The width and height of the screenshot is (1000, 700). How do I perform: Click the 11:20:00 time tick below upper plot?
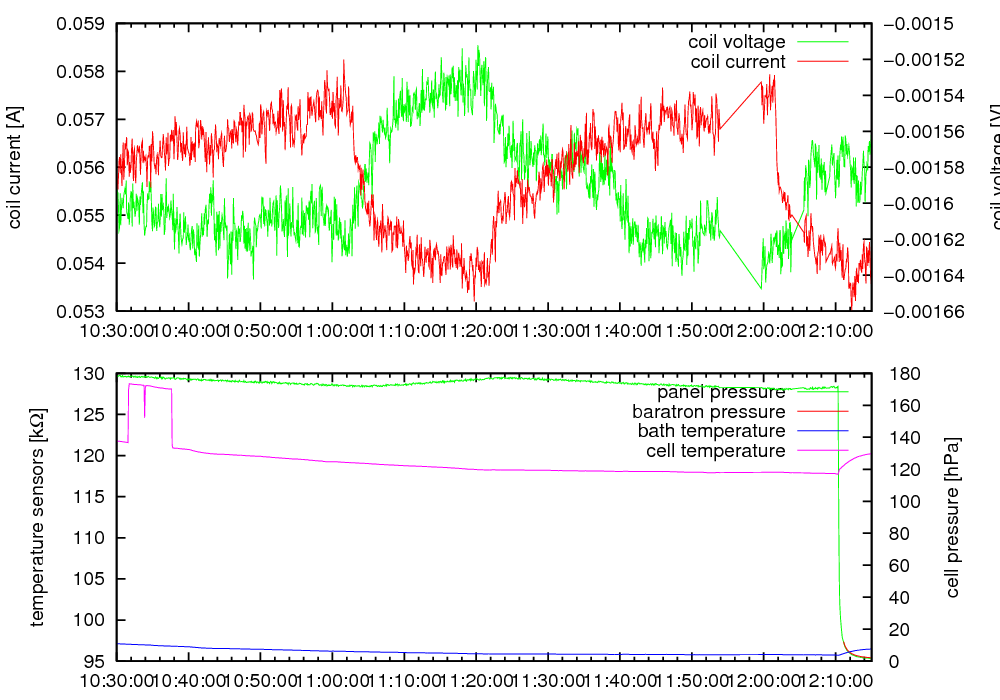(x=475, y=329)
